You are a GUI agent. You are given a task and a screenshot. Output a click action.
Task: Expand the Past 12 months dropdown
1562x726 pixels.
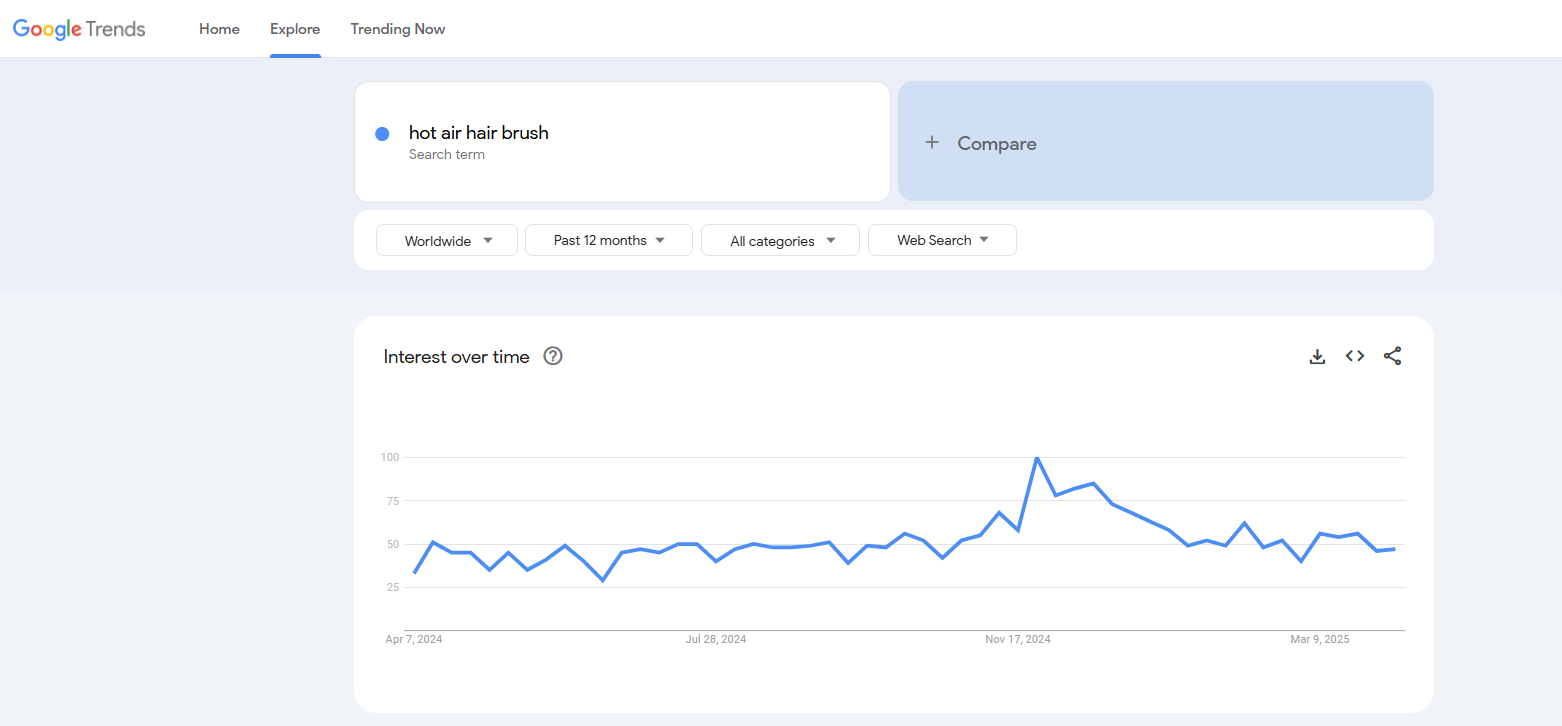click(608, 241)
